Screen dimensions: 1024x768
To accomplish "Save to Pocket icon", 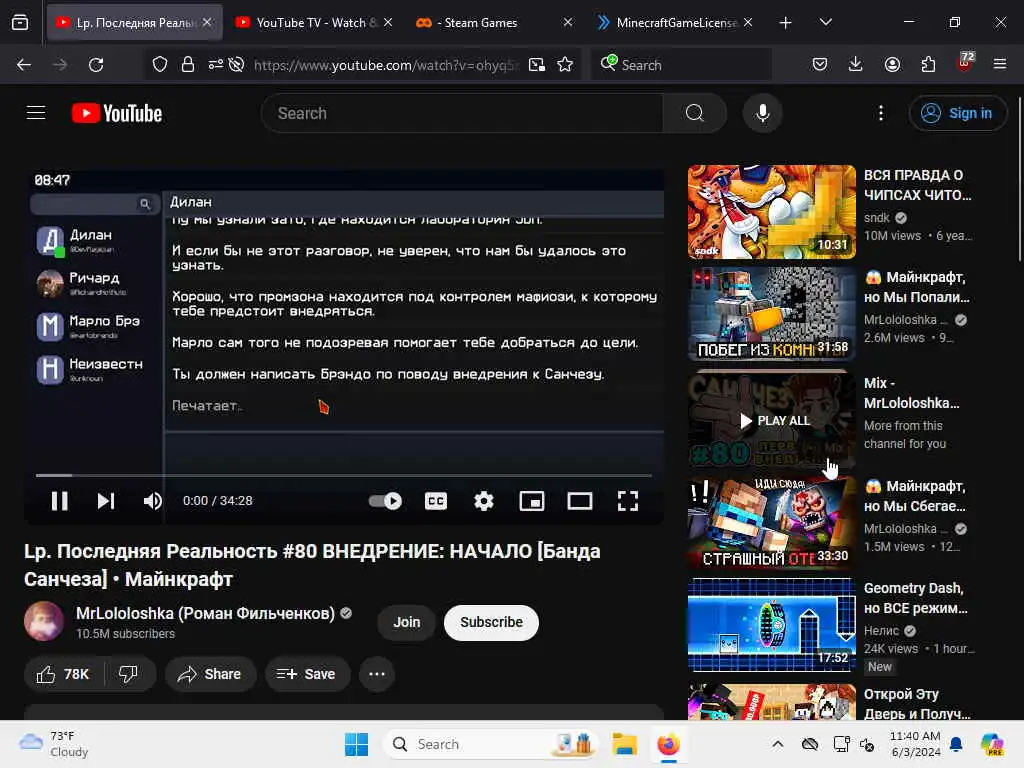I will [820, 64].
